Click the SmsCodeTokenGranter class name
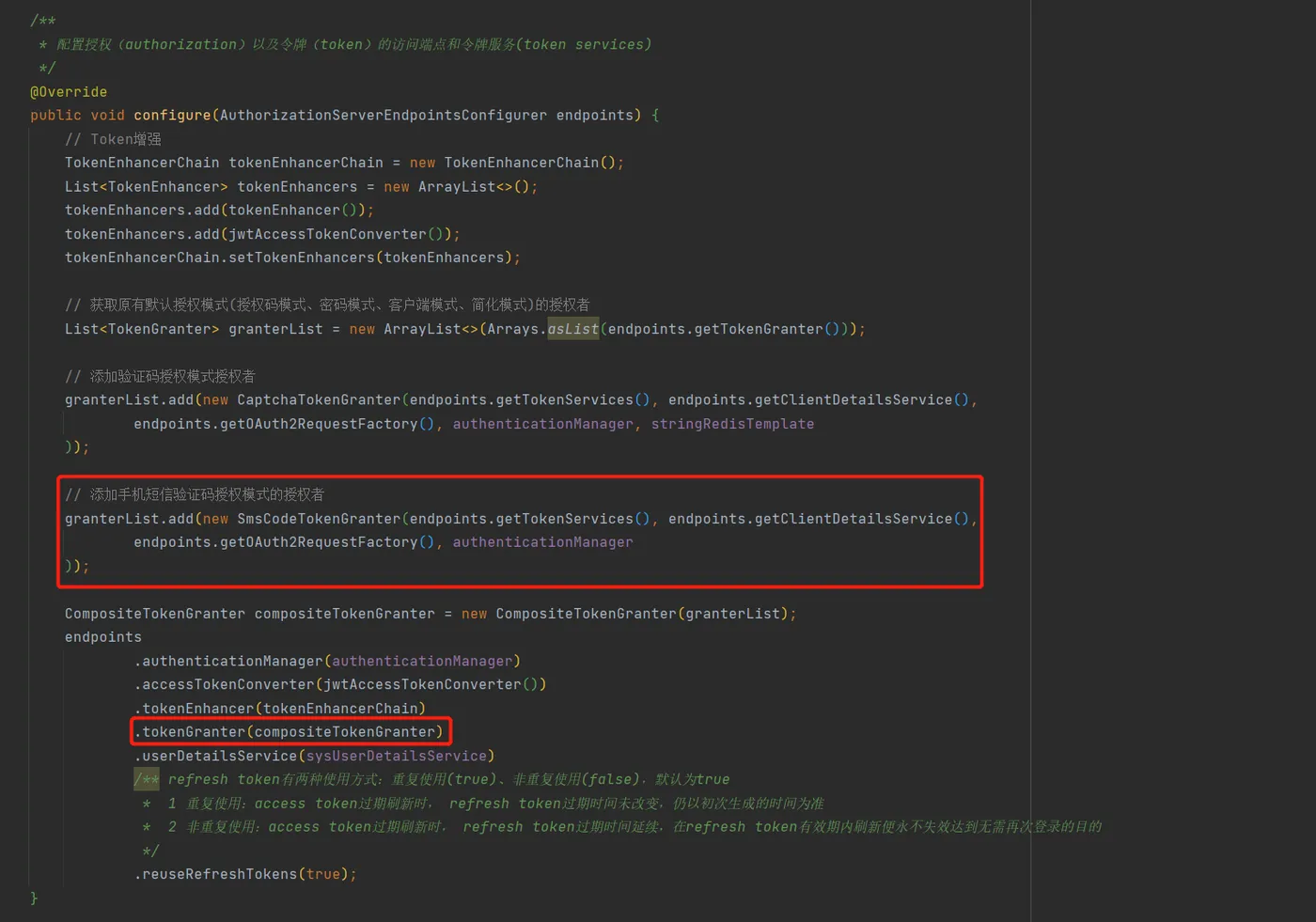1316x922 pixels. (x=319, y=519)
